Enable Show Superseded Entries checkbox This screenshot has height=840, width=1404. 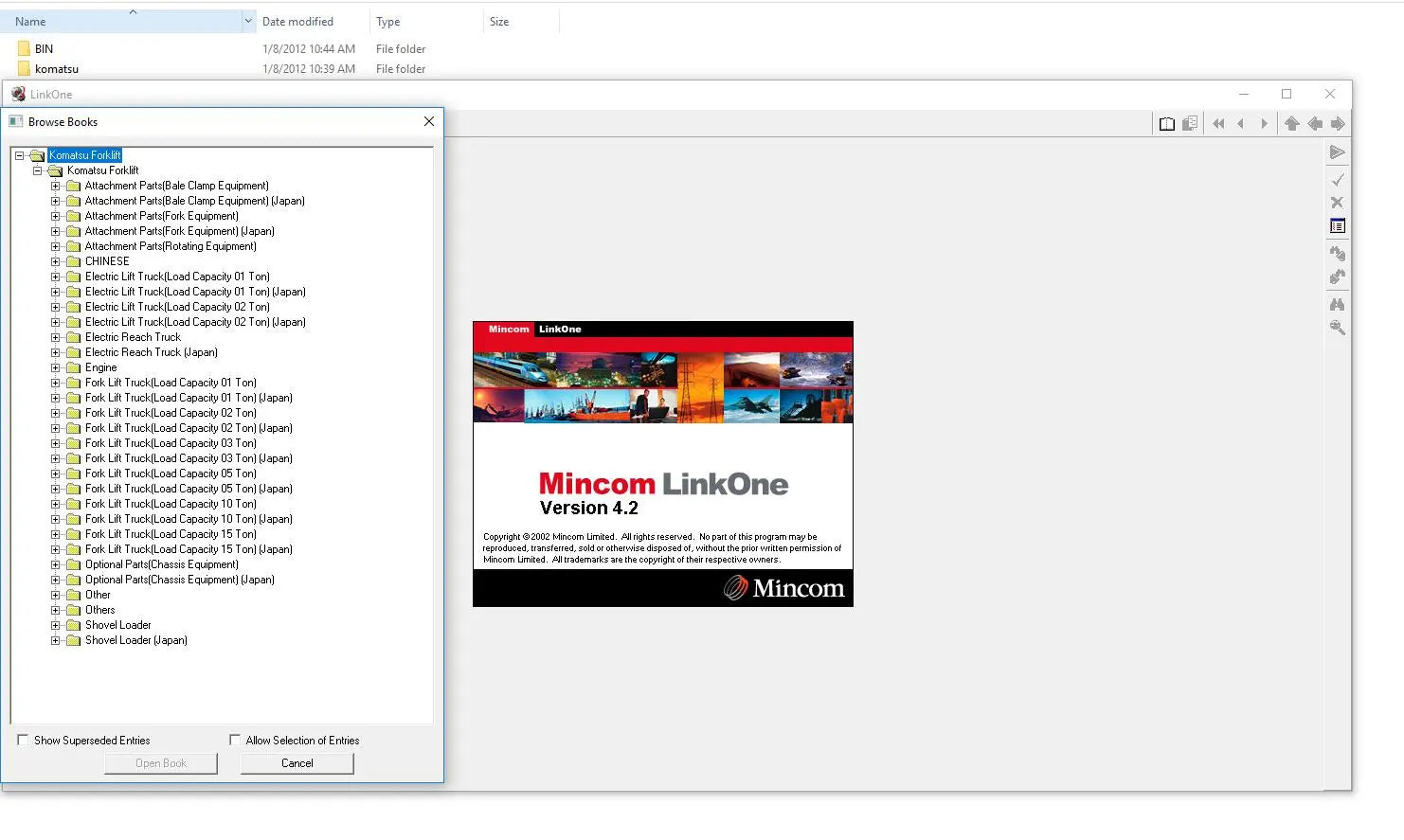(x=23, y=741)
